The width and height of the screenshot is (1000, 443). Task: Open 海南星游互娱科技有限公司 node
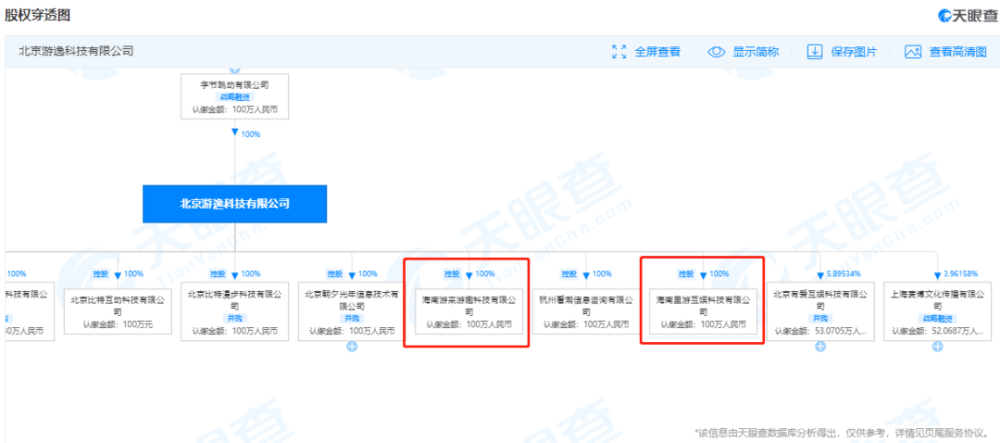(x=703, y=311)
